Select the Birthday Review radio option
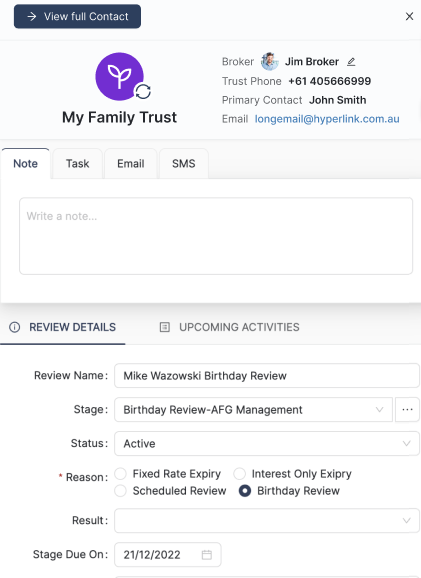Viewport: 421px width, 578px height. [245, 491]
